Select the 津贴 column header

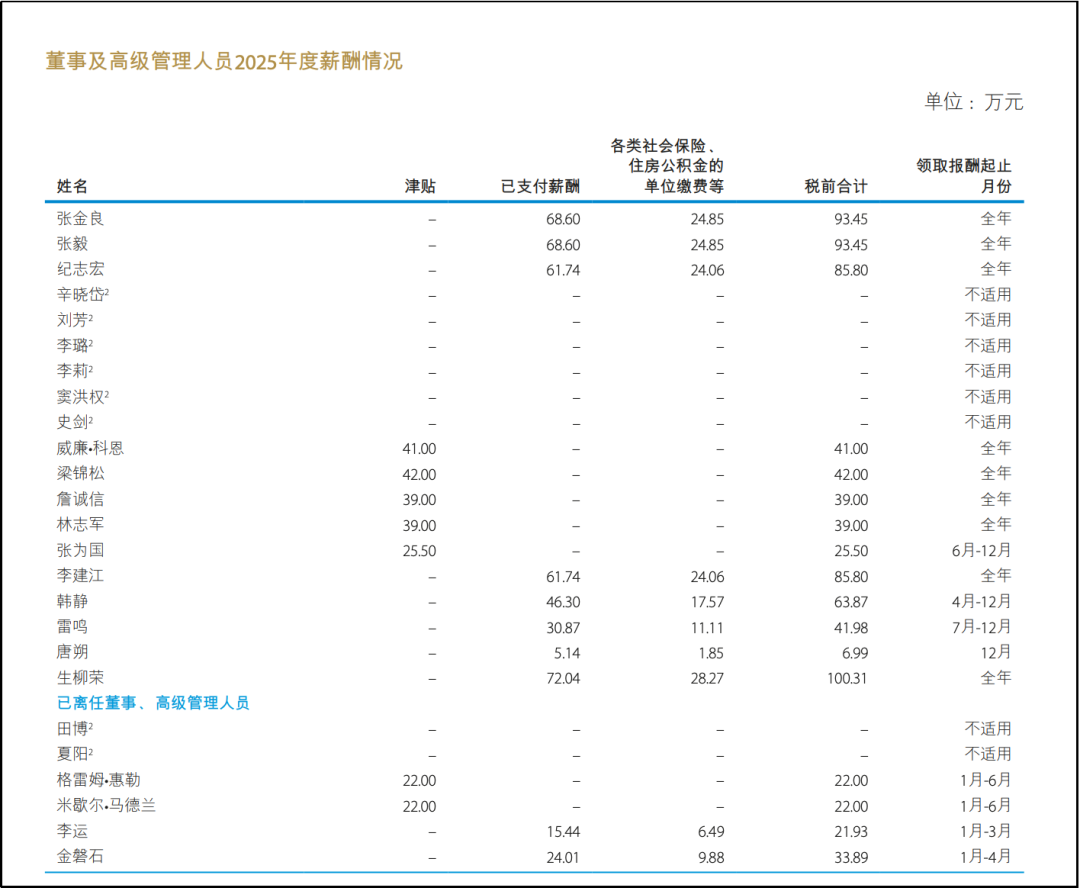(420, 187)
